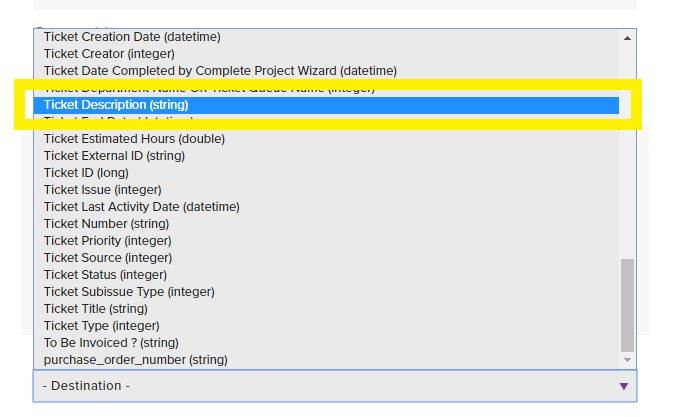Pick Ticket Last Activity Date (datetime)
680x417 pixels.
pos(141,207)
